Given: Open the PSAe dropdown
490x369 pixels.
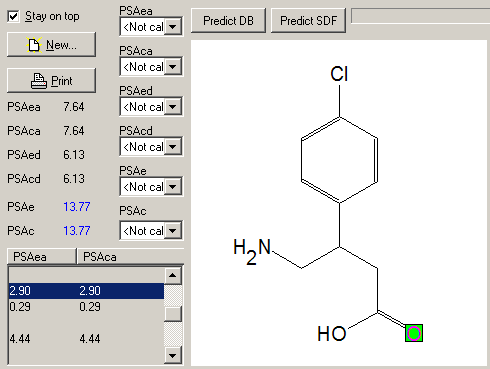Looking at the screenshot, I should (173, 186).
